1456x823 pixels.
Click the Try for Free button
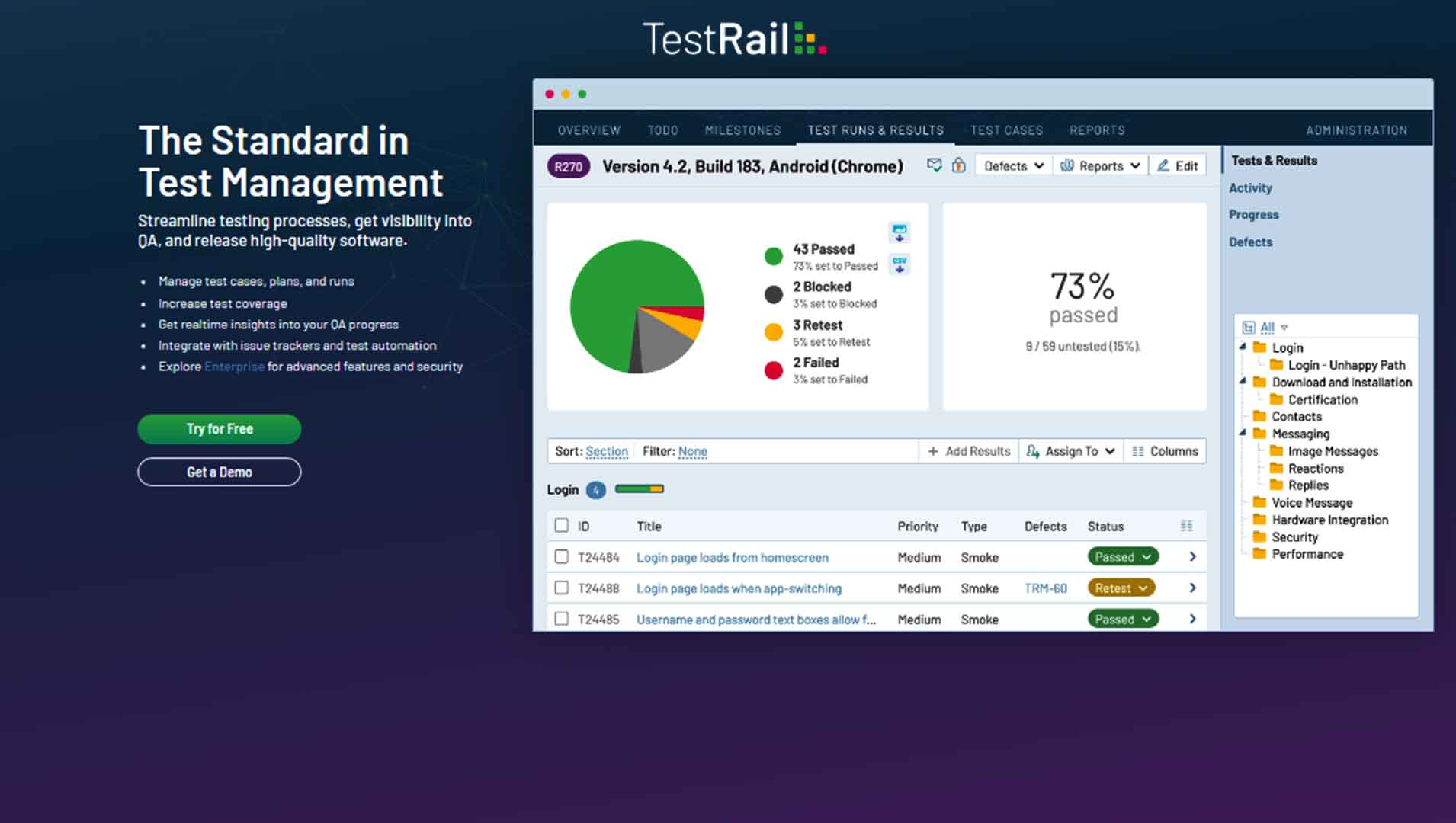[x=219, y=428]
